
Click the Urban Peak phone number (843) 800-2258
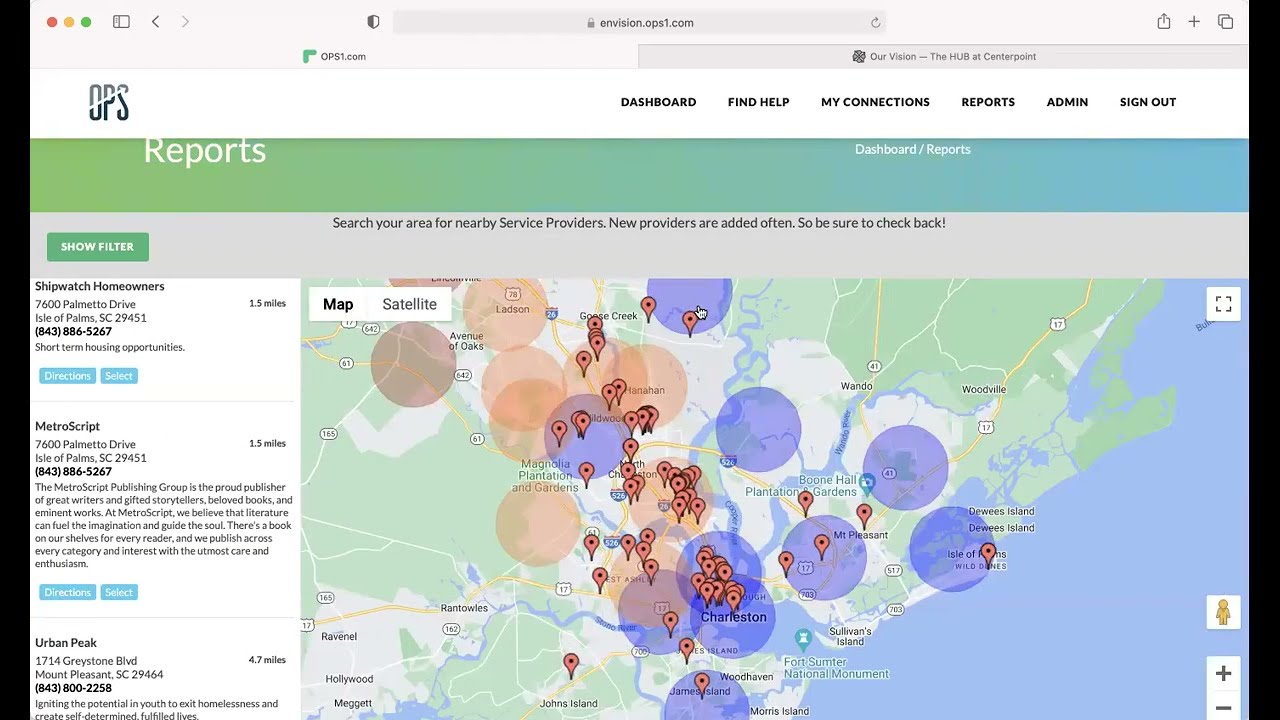point(73,688)
